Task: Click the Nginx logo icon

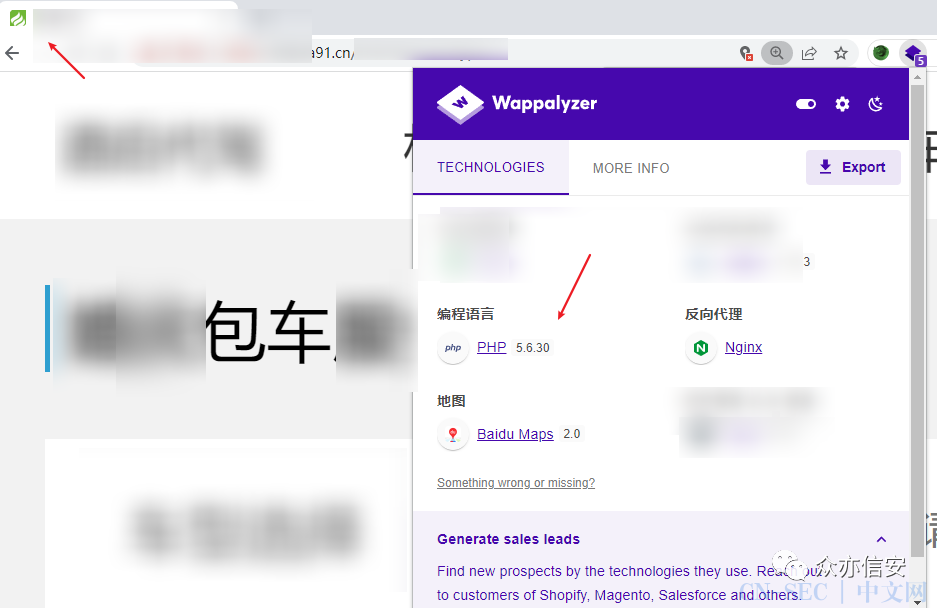Action: pos(701,348)
